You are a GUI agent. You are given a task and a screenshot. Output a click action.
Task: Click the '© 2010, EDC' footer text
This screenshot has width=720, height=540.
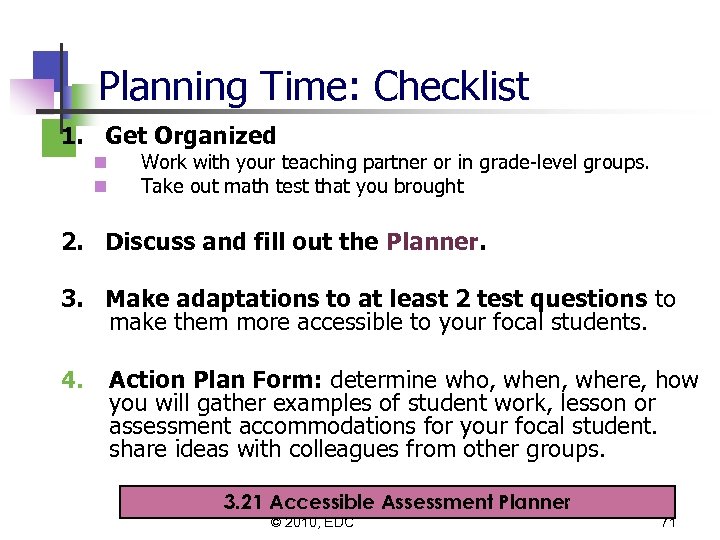pyautogui.click(x=312, y=522)
